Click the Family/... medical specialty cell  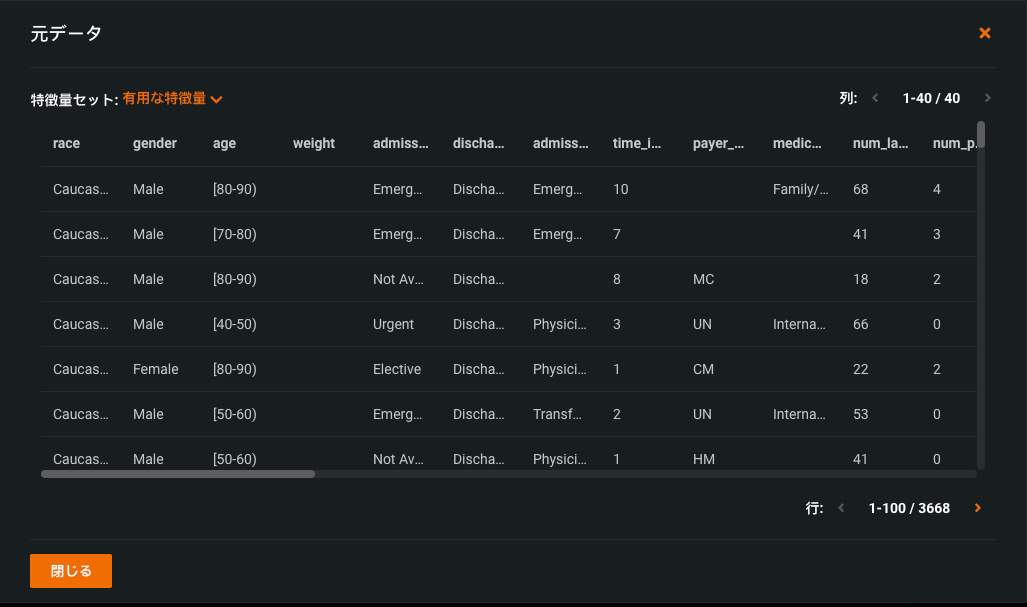click(x=800, y=189)
